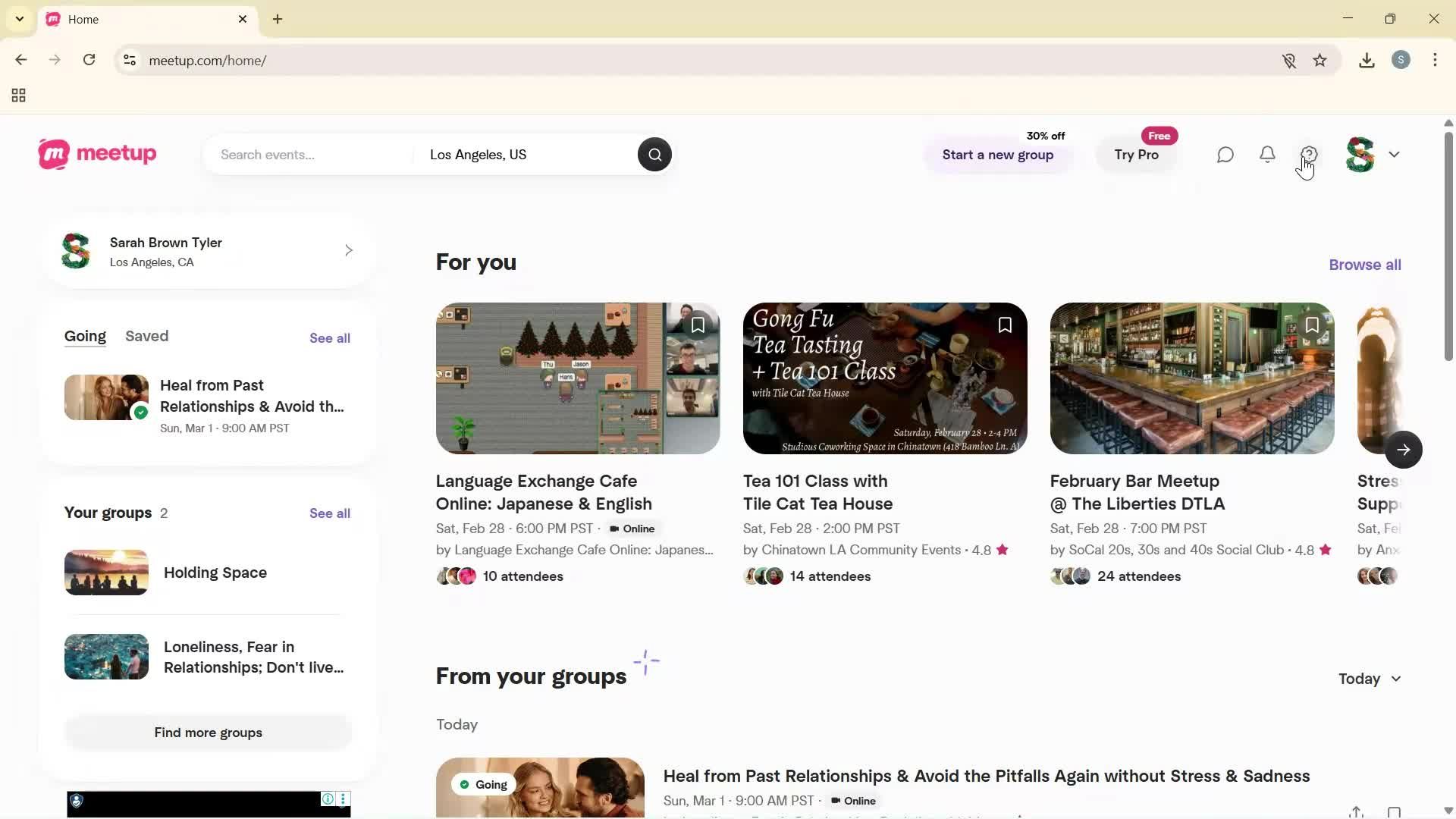
Task: Click the Meetup logo
Action: click(96, 154)
